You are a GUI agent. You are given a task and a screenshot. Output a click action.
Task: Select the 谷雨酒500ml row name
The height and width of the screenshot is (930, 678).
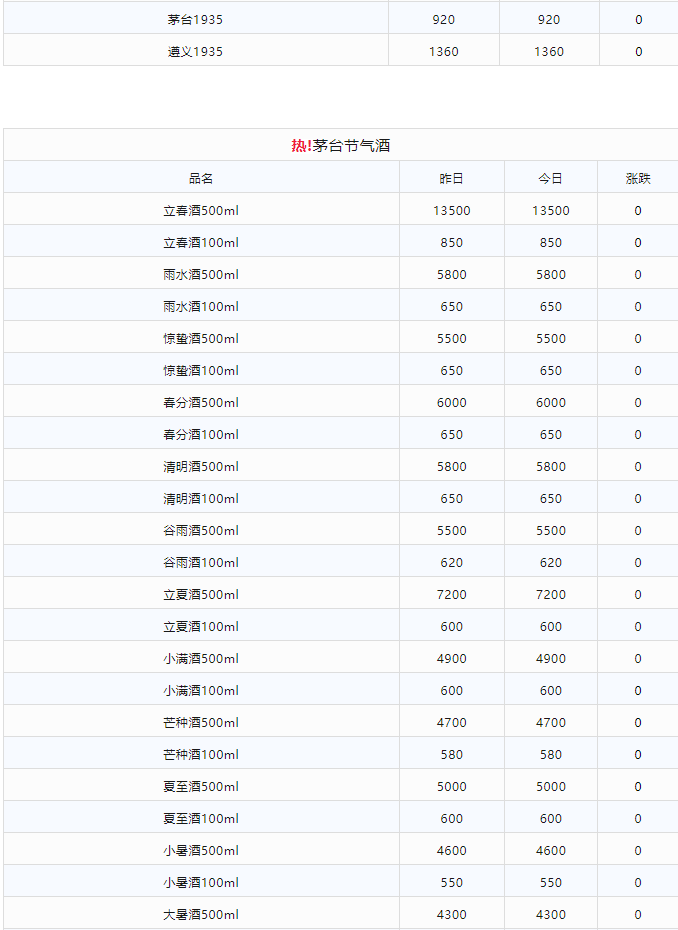201,531
